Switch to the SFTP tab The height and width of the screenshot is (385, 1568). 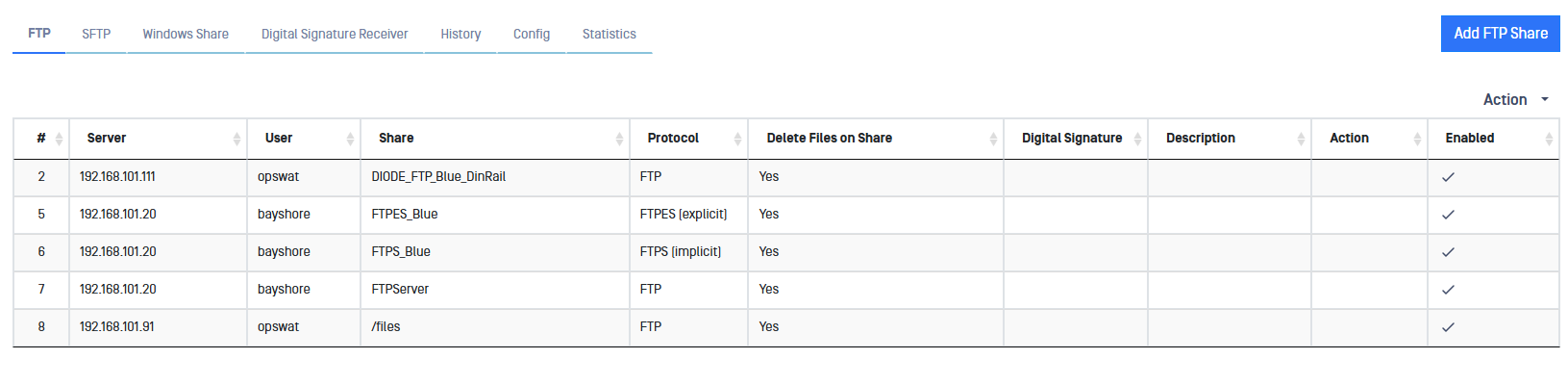[96, 34]
